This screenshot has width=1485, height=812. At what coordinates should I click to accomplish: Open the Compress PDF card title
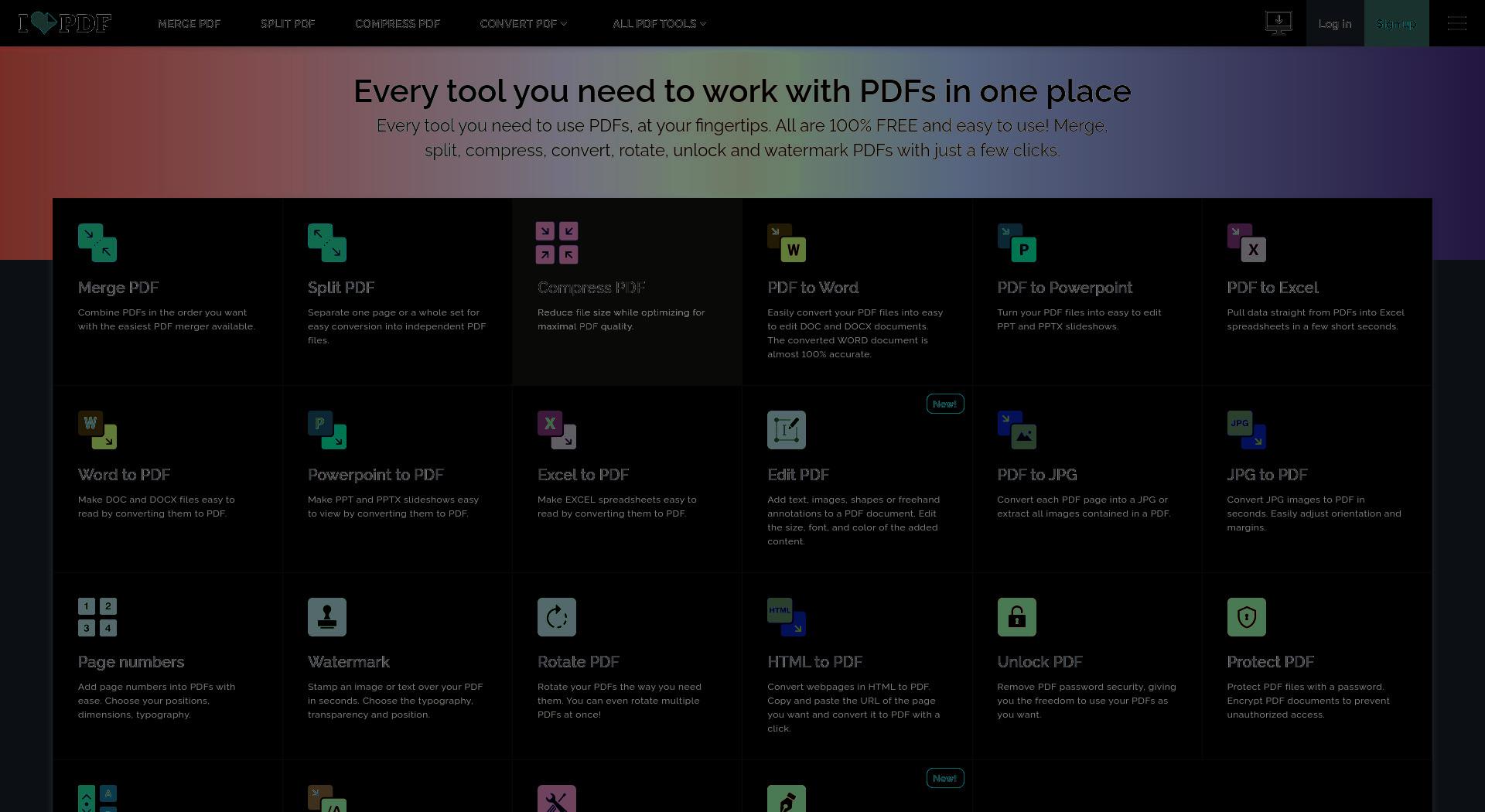tap(592, 288)
